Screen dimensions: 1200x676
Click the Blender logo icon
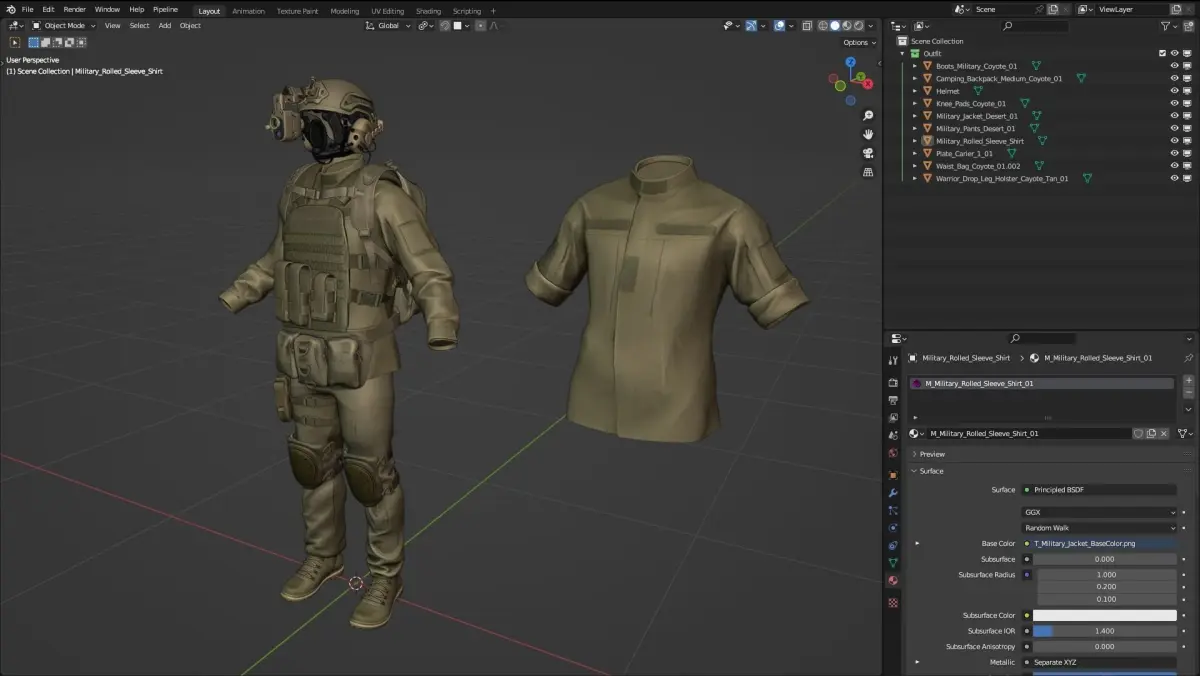10,9
